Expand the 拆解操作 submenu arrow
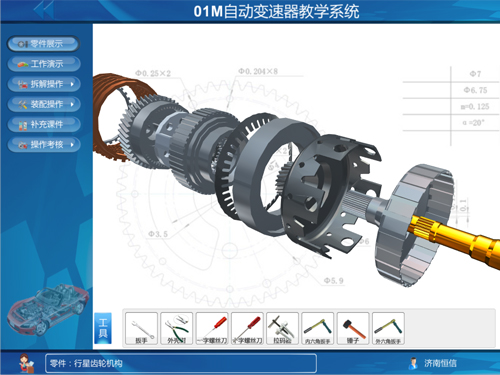Image resolution: width=500 pixels, height=375 pixels. point(72,84)
